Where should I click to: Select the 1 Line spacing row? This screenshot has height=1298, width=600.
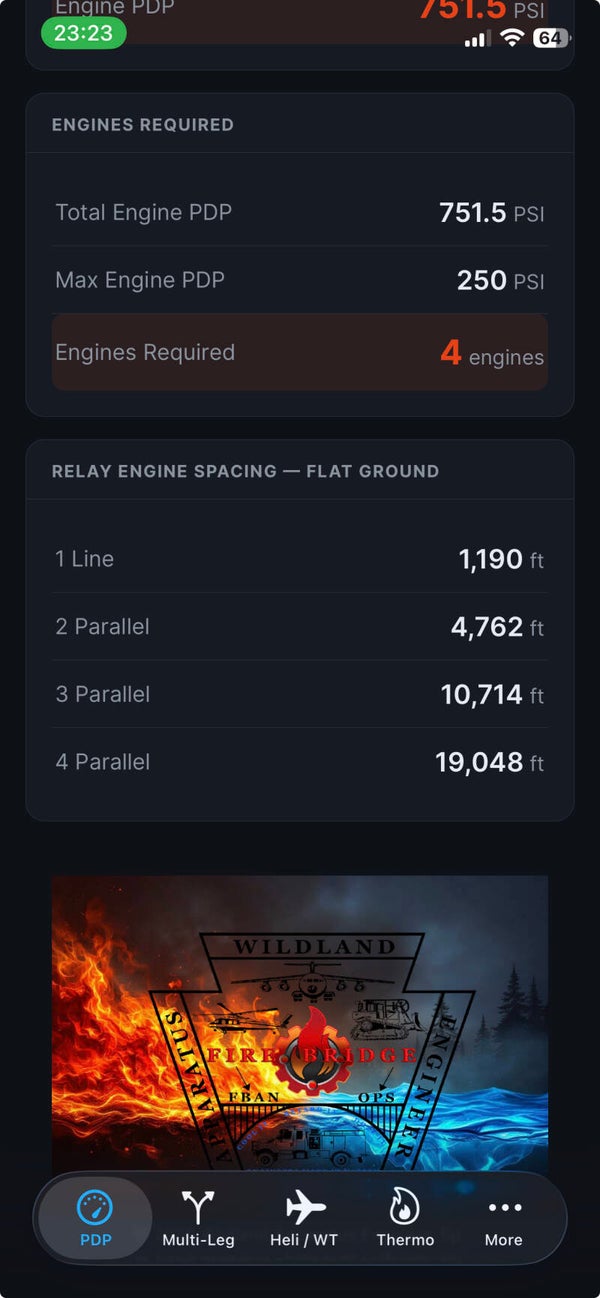[300, 559]
